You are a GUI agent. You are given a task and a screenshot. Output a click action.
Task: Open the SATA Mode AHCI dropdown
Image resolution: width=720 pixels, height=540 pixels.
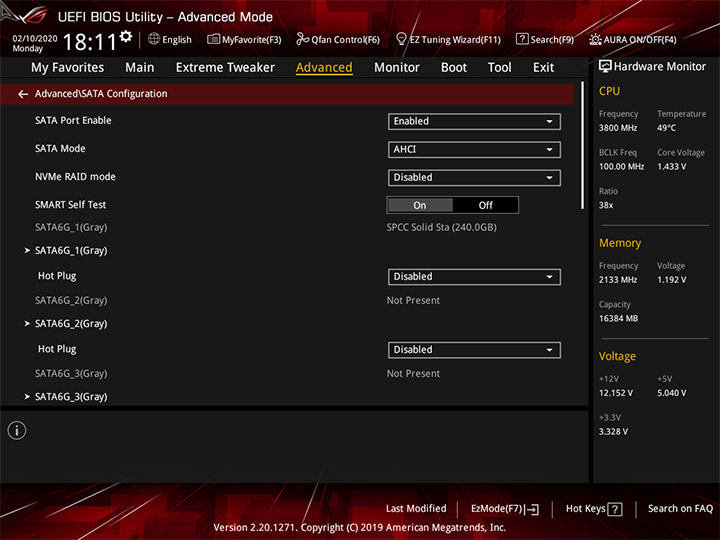coord(474,150)
